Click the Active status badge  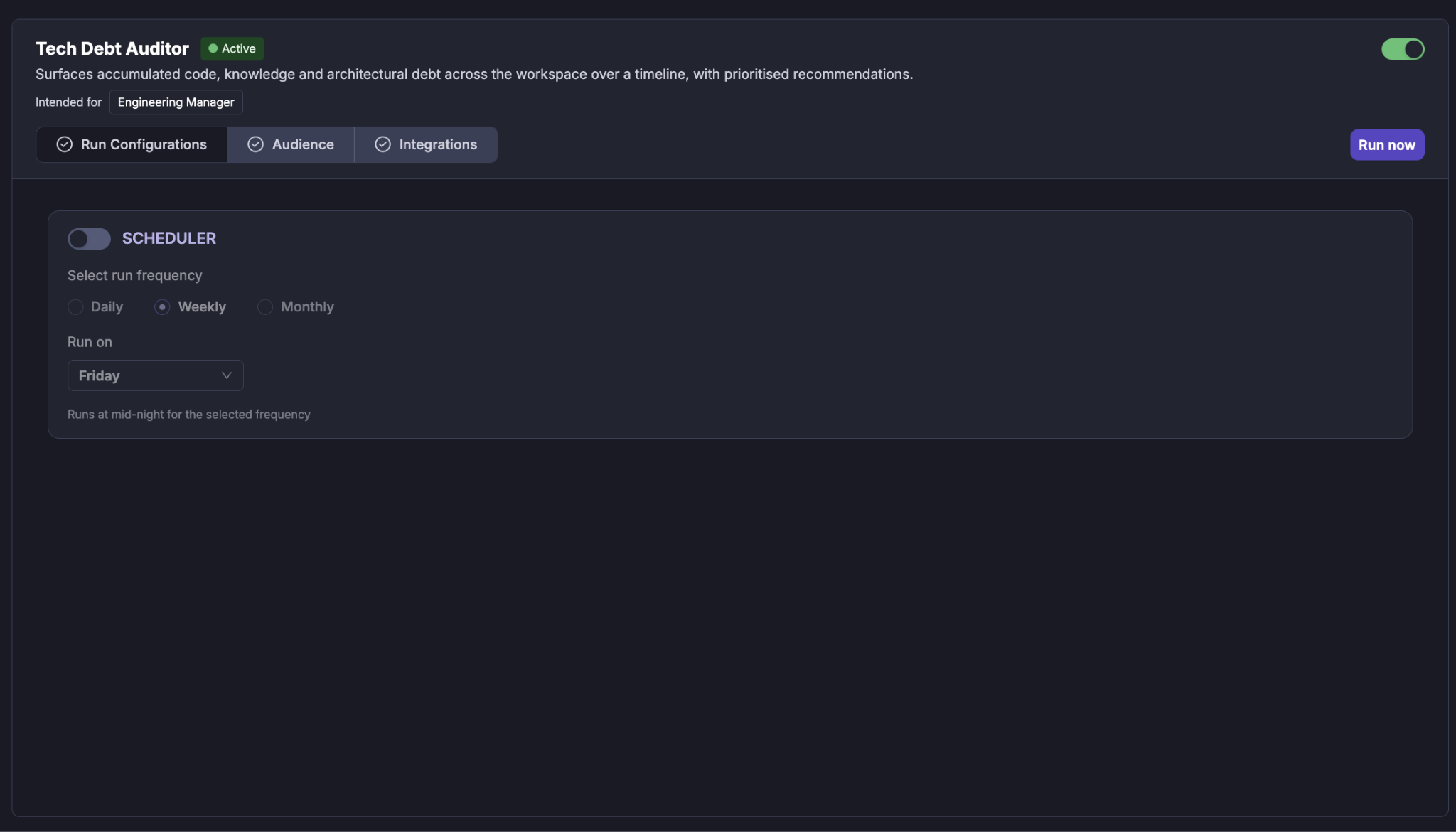click(232, 48)
